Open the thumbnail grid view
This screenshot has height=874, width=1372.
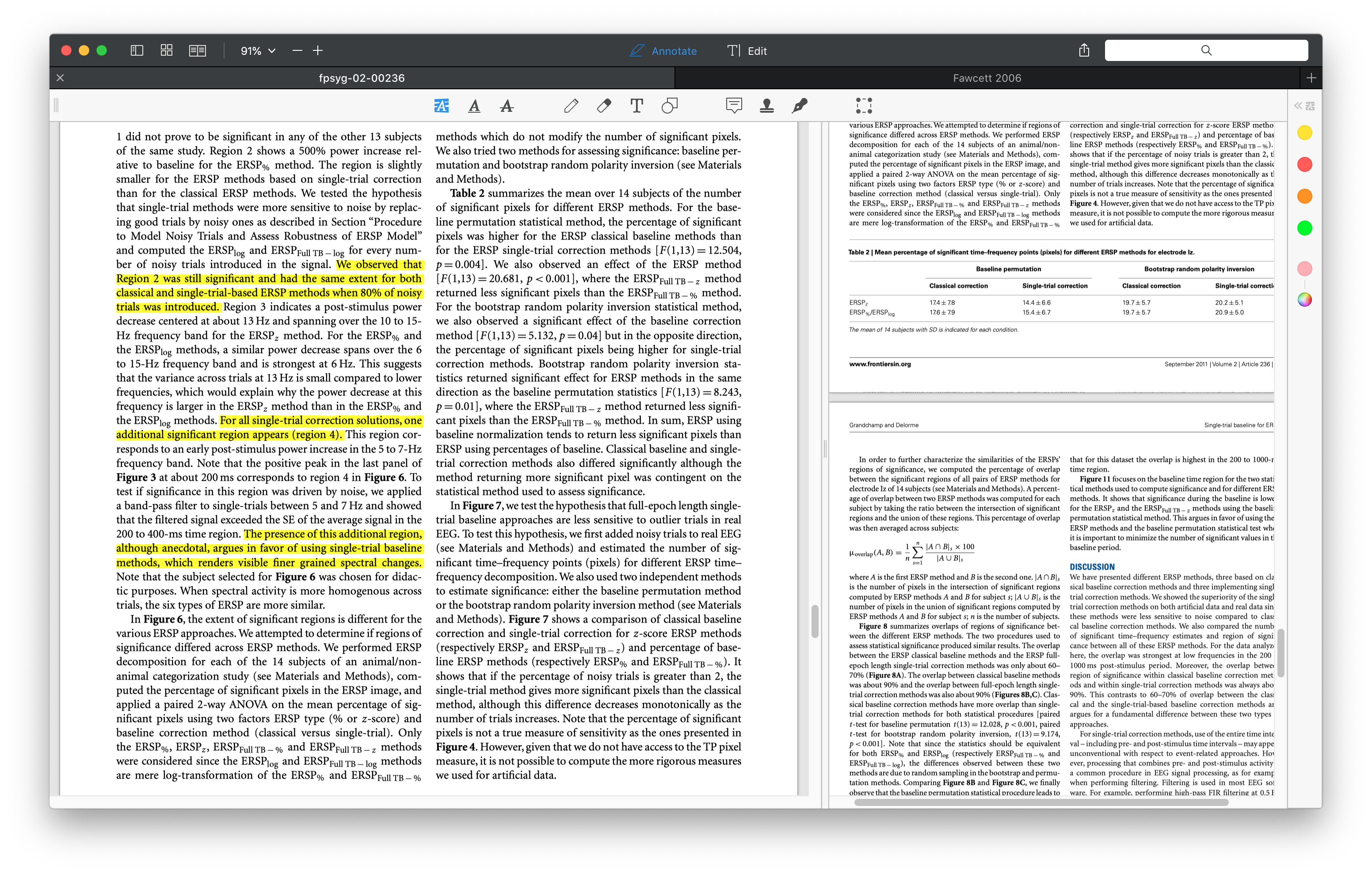[x=166, y=51]
